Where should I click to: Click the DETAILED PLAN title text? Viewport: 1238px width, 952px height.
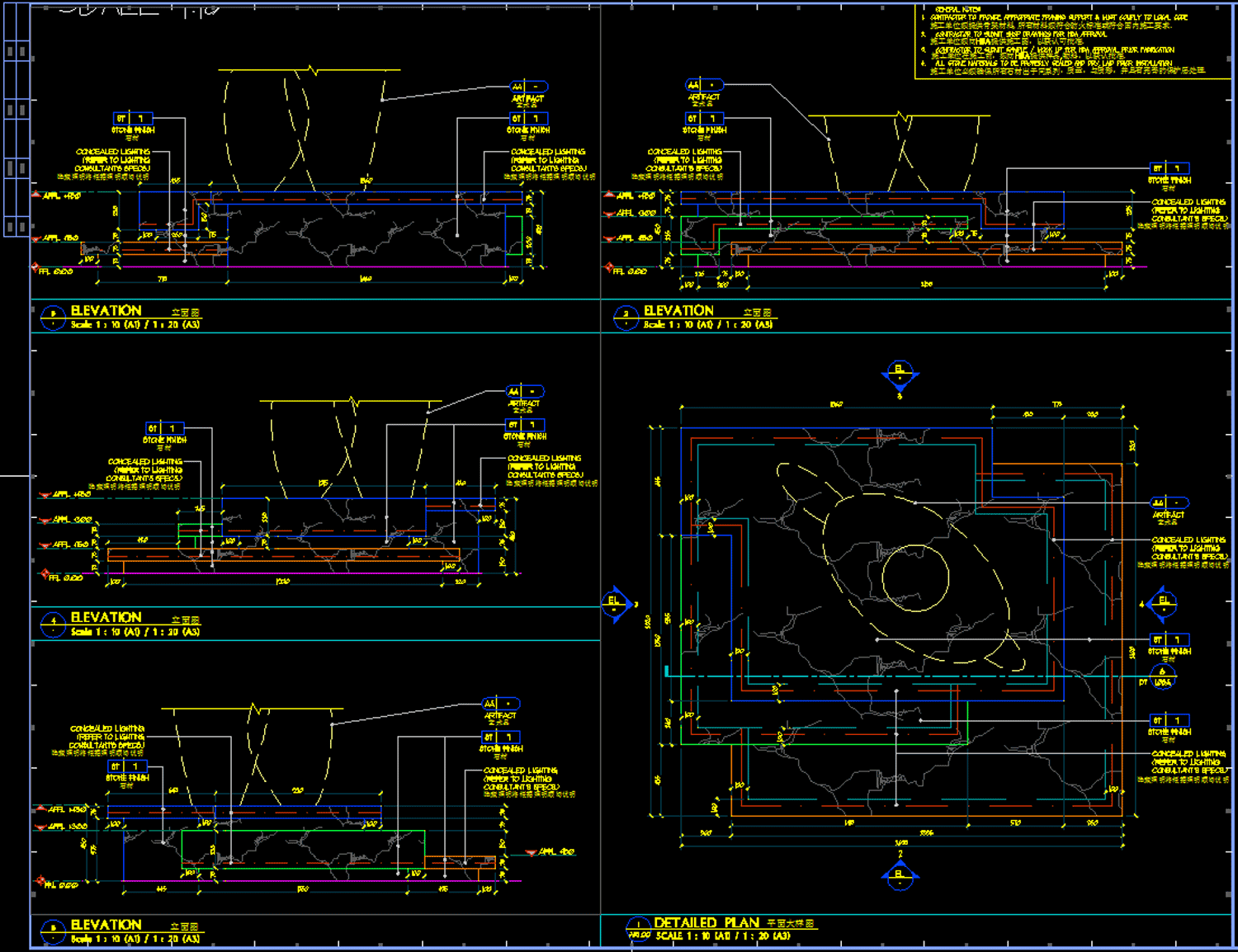(x=706, y=923)
